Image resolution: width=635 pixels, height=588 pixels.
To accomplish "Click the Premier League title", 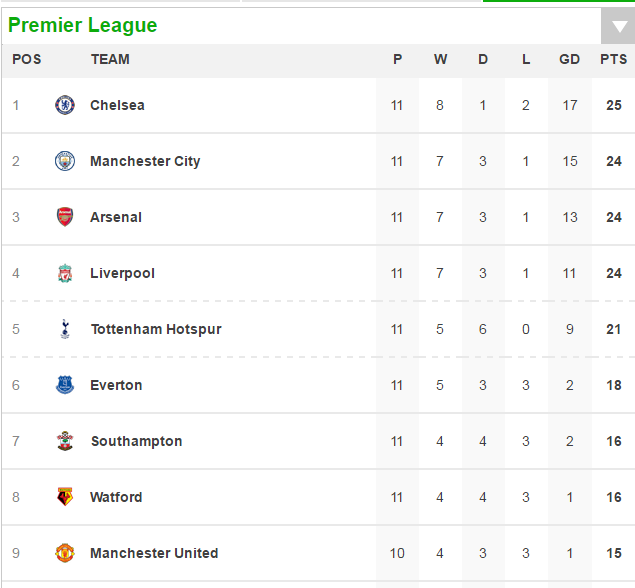I will pyautogui.click(x=82, y=25).
